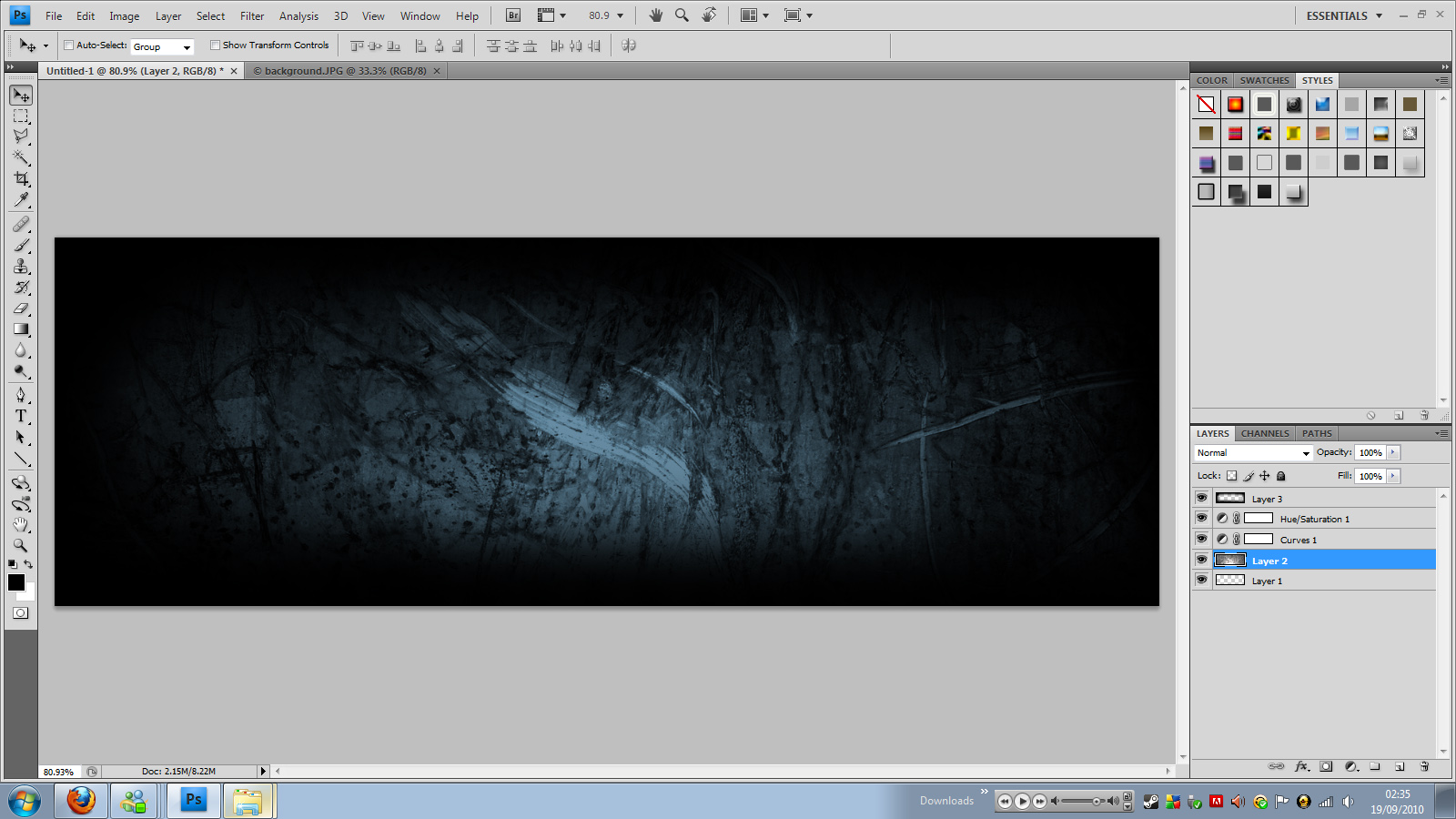
Task: Enable the Auto-Select checkbox
Action: coord(68,45)
